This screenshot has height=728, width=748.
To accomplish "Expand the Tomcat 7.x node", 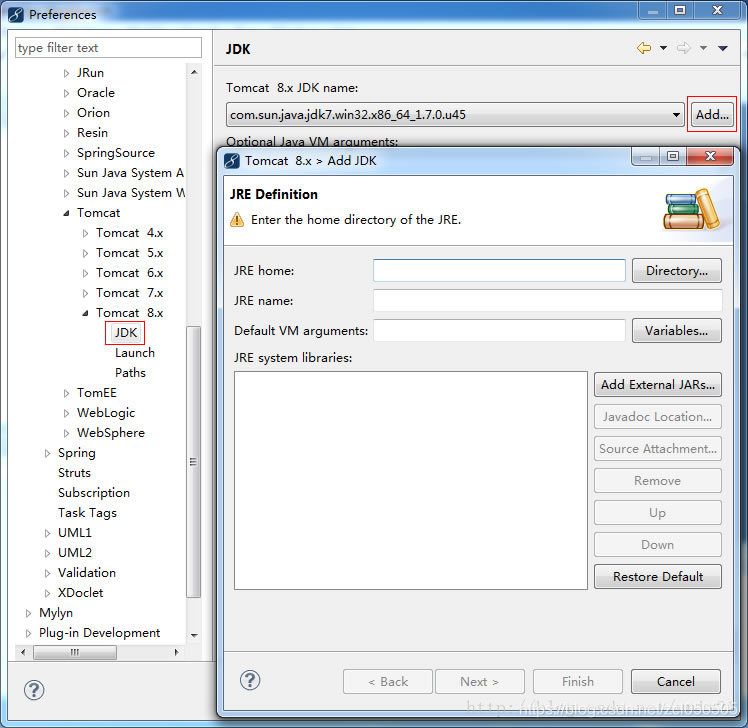I will (85, 293).
